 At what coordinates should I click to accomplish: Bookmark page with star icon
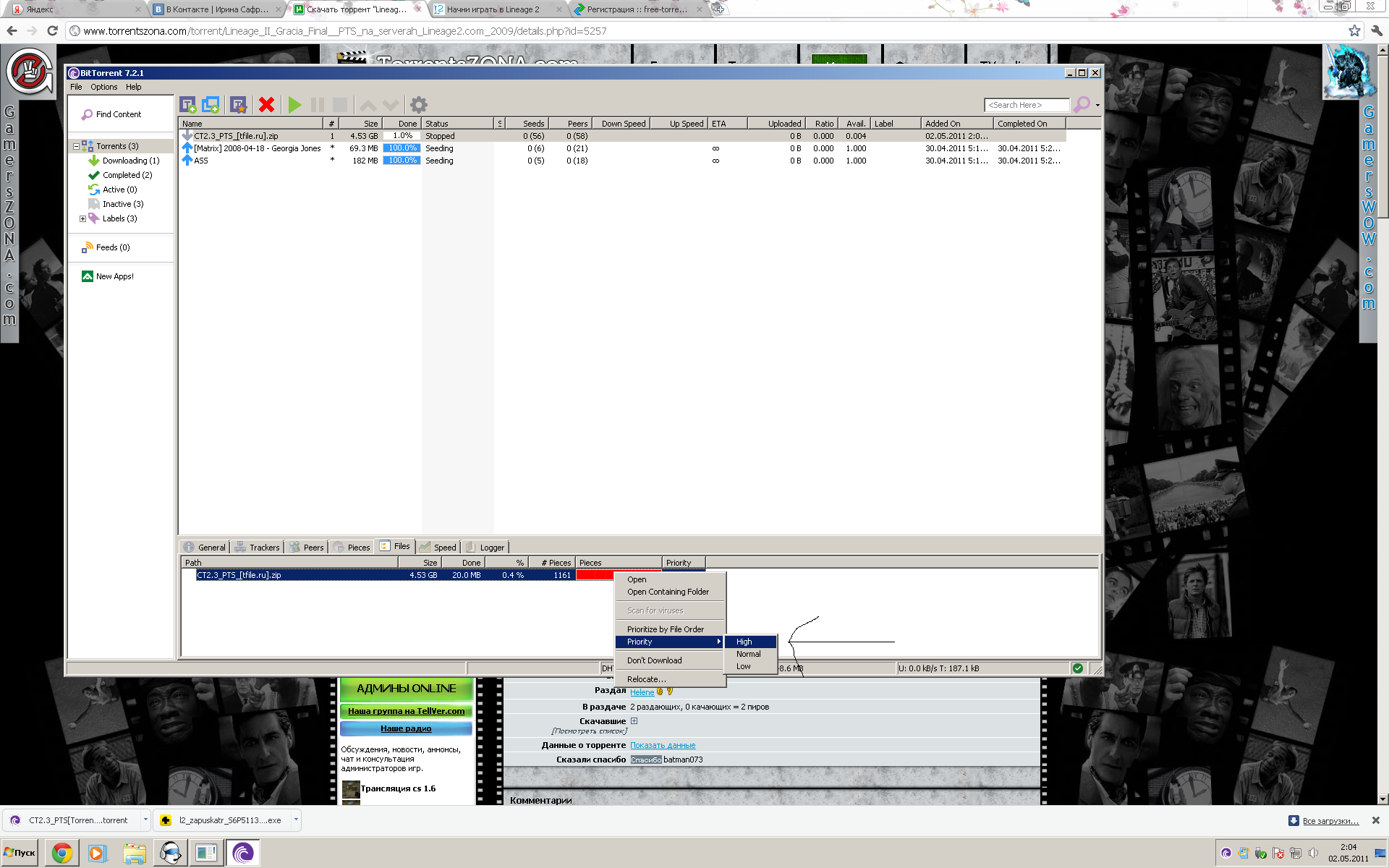tap(1354, 30)
